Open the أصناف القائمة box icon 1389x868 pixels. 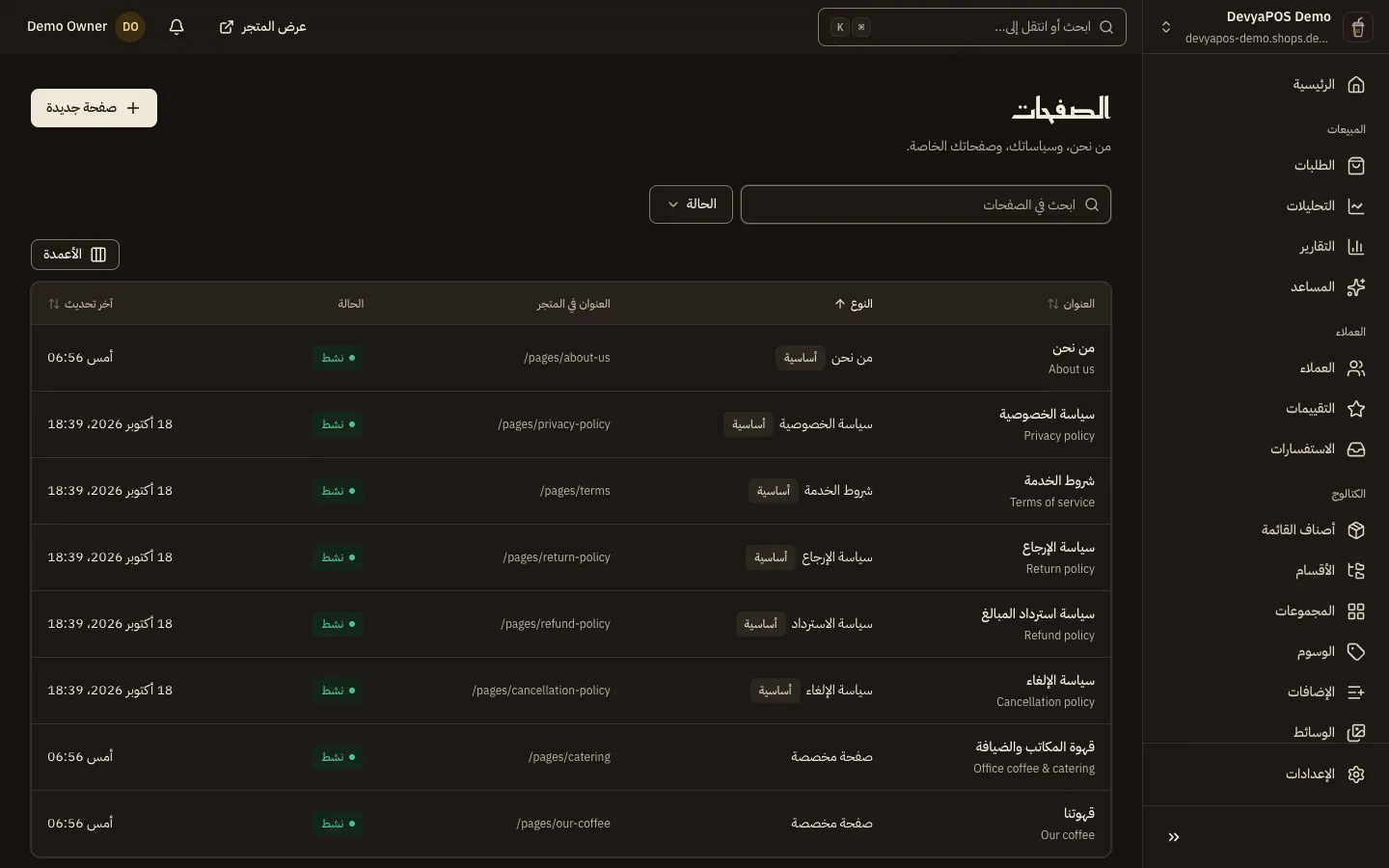point(1355,530)
